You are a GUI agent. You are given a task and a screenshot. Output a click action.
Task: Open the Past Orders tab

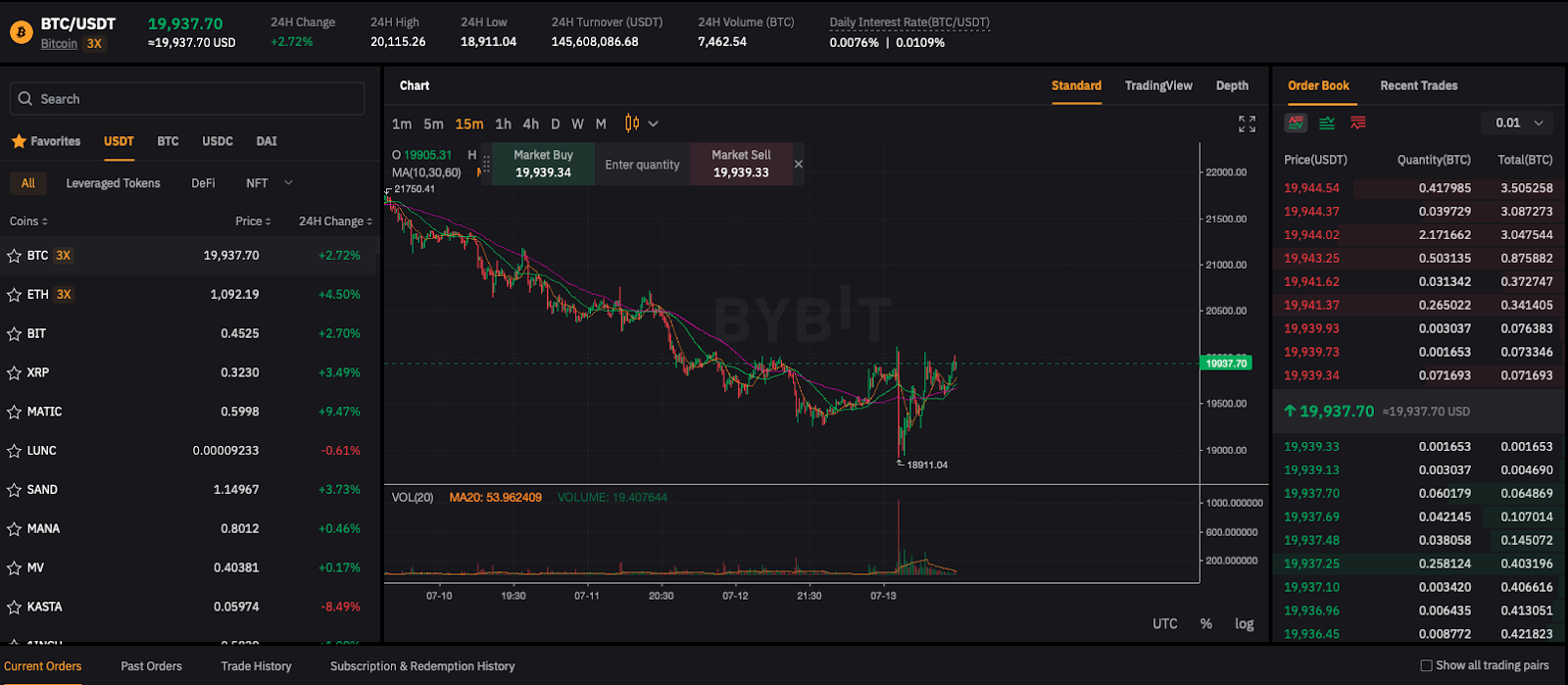151,666
